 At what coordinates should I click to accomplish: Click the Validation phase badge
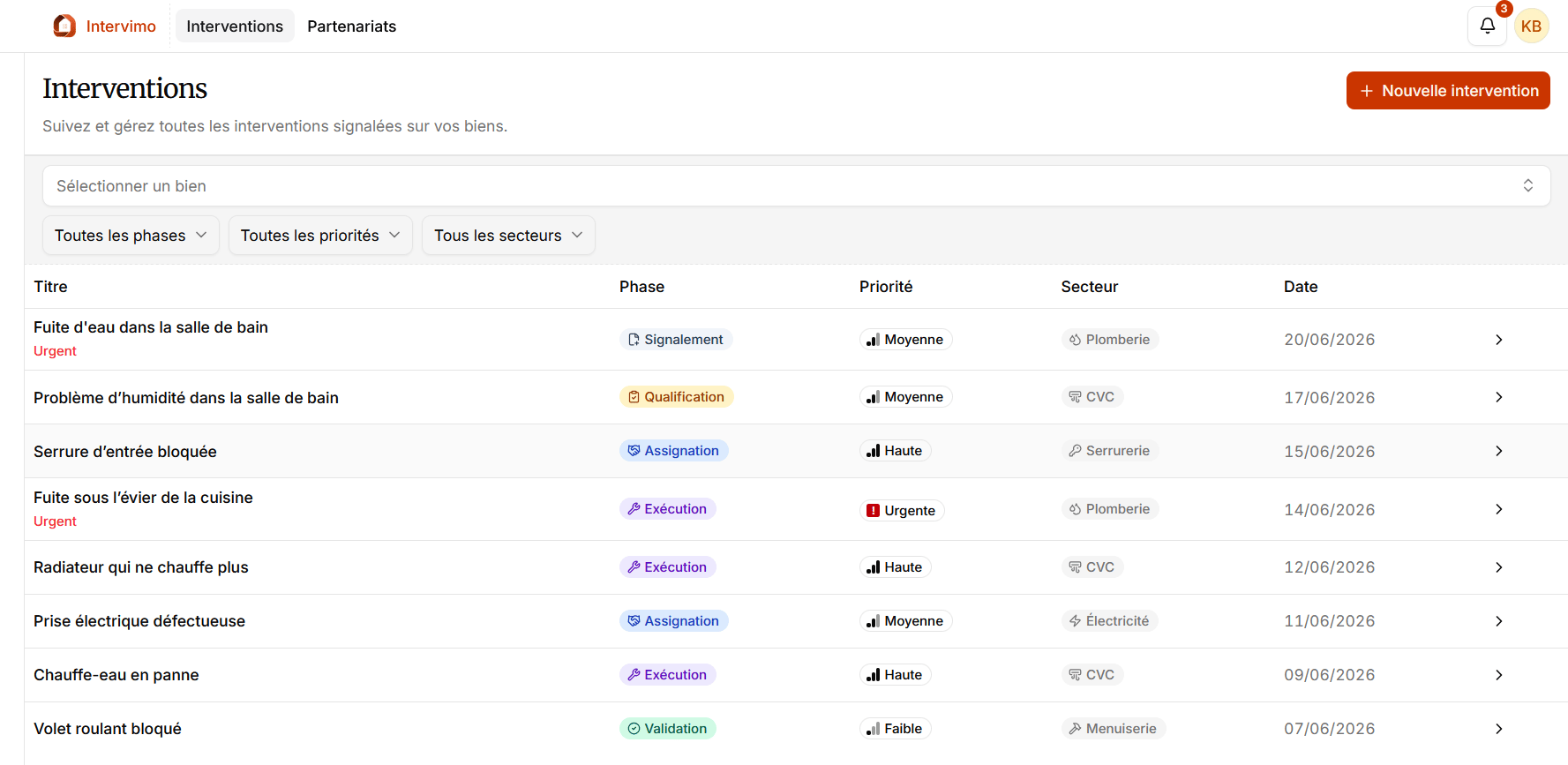click(x=667, y=729)
